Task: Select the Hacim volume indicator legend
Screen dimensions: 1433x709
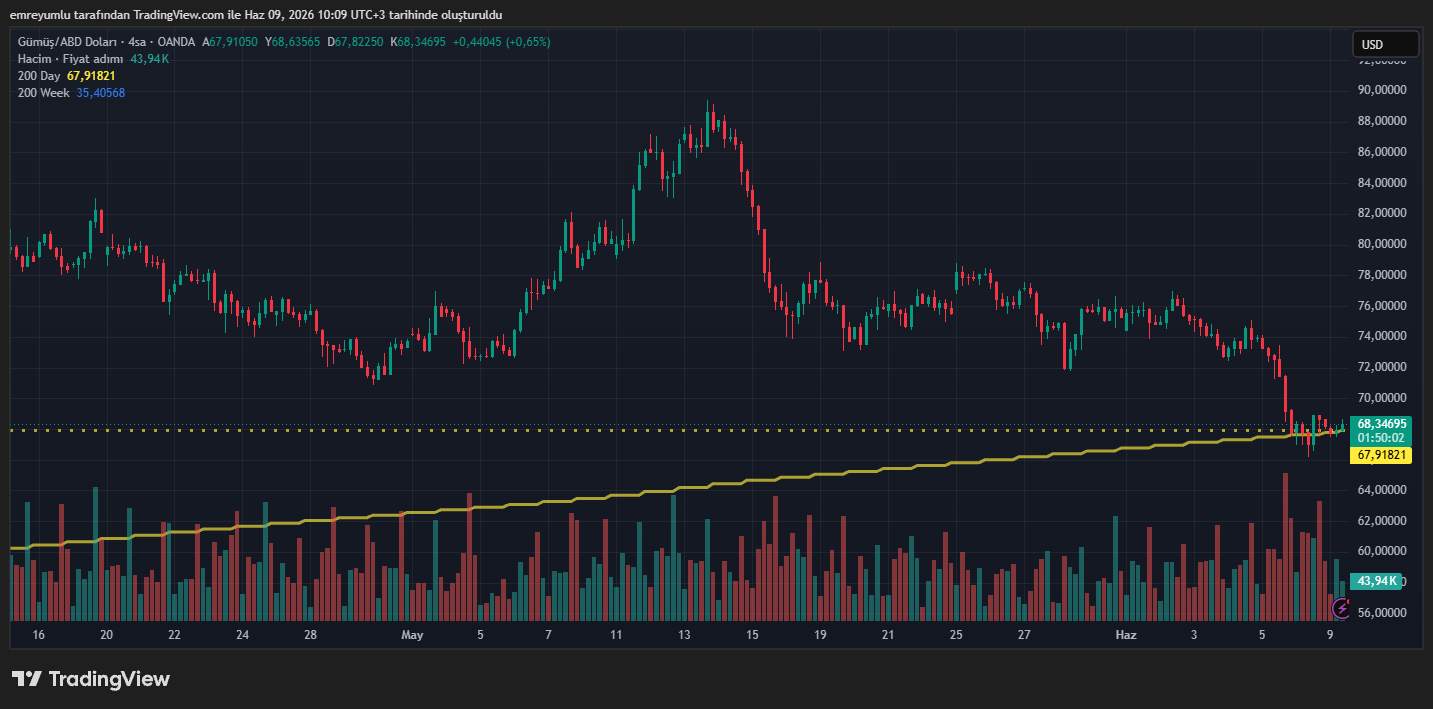Action: [70, 59]
